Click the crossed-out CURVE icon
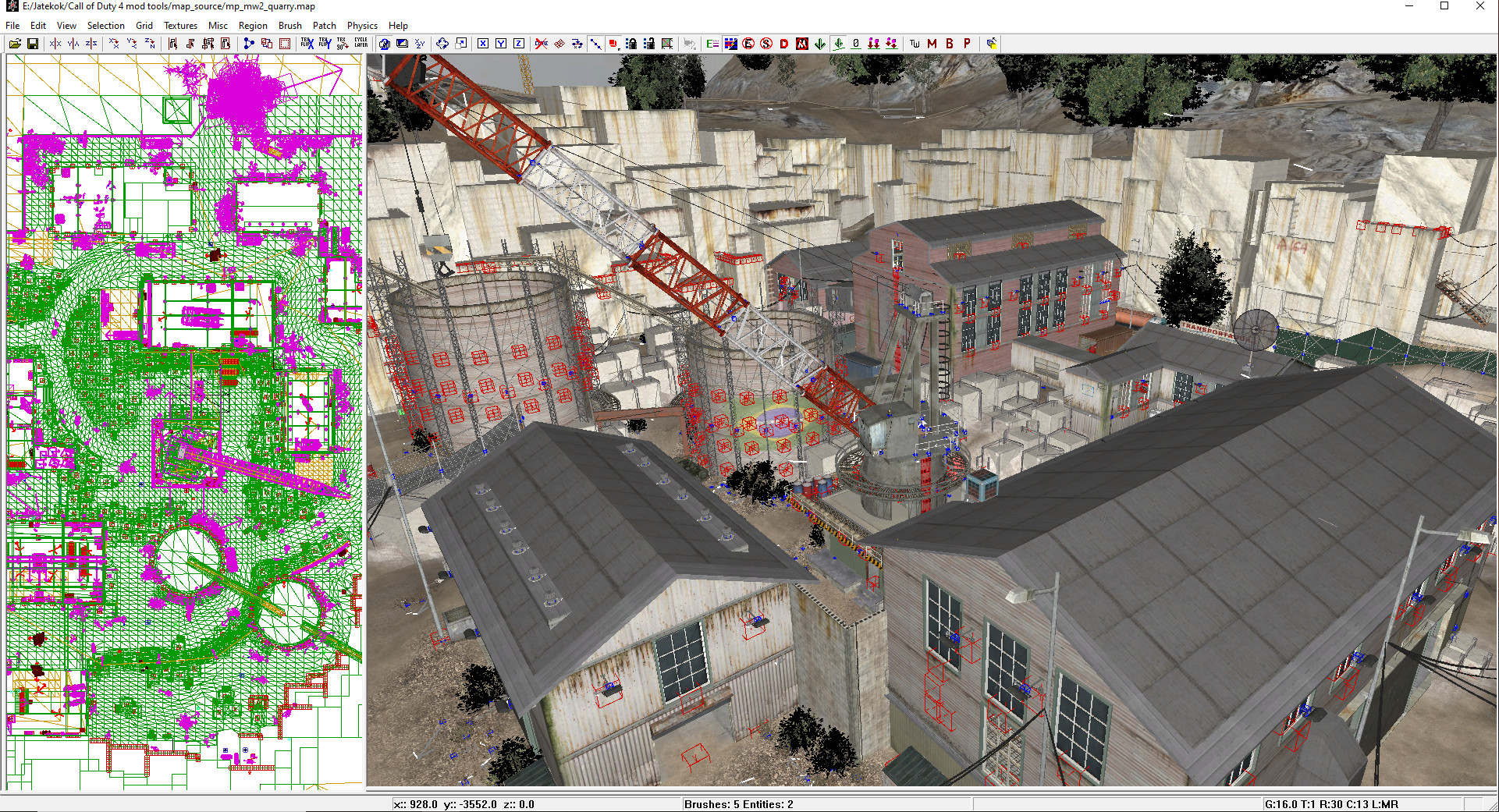The height and width of the screenshot is (812, 1499). tap(542, 44)
